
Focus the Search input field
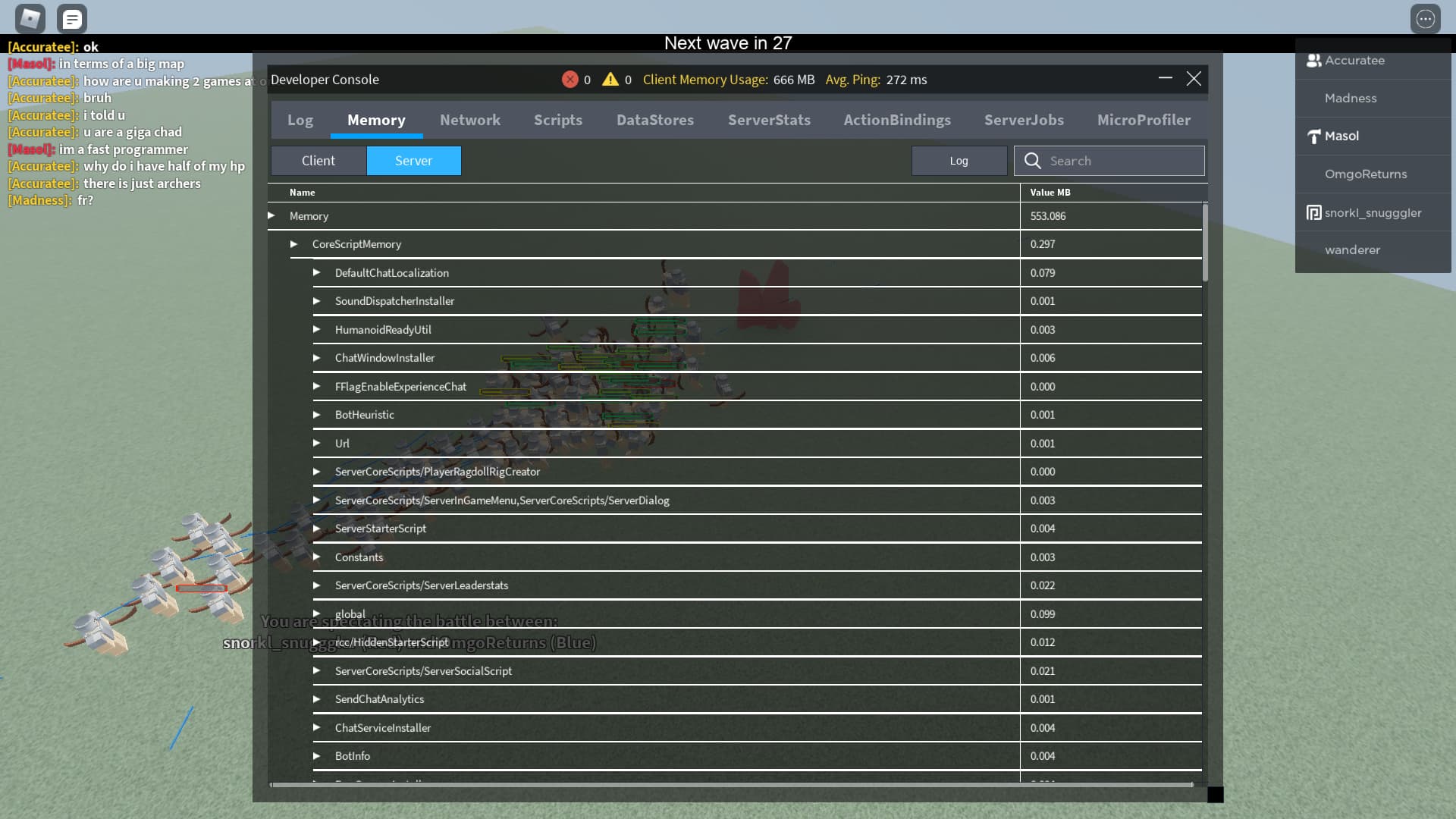tap(1109, 161)
